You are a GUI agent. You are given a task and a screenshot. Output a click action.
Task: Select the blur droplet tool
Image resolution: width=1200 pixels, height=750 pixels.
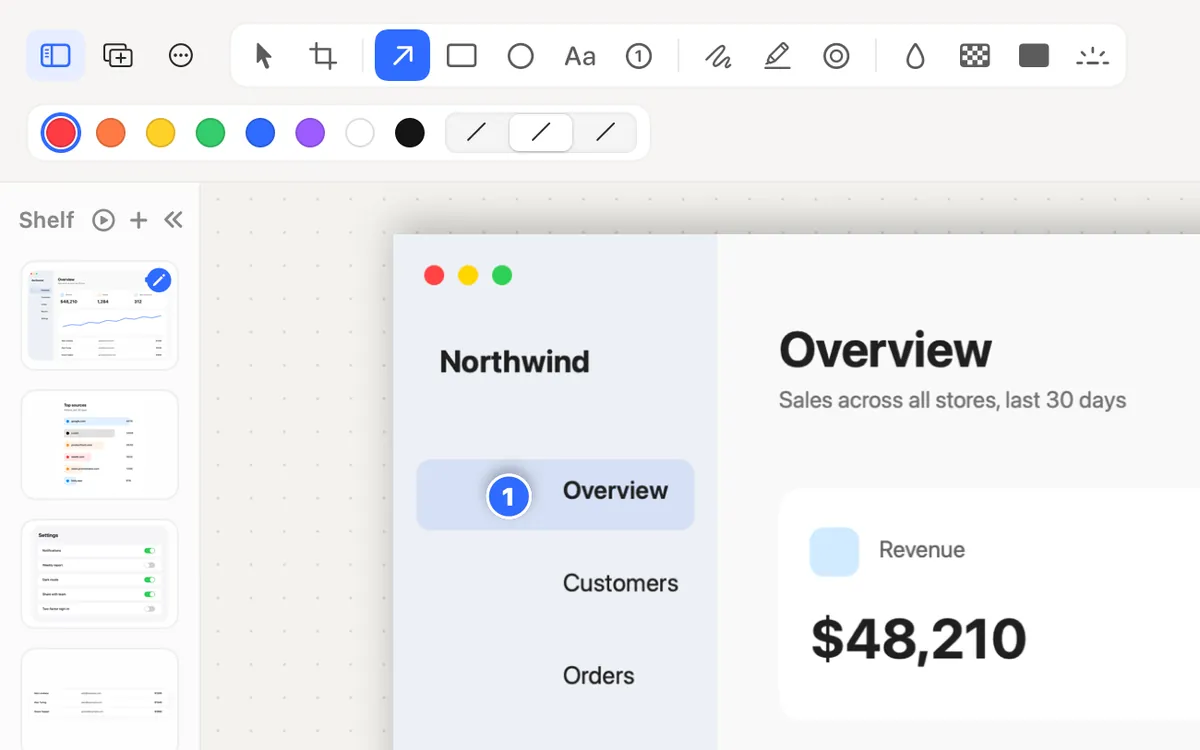point(915,55)
